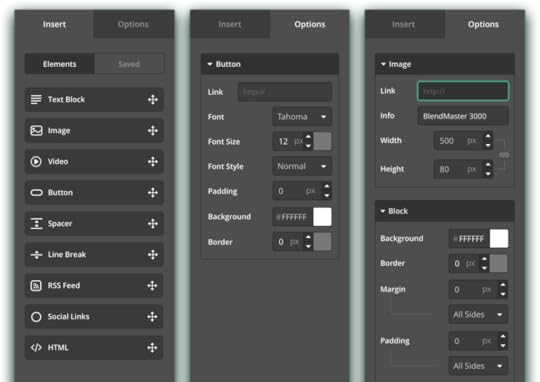Increase Block Margin with stepper up arrow
Viewport: 540px width, 382px height.
[x=503, y=285]
